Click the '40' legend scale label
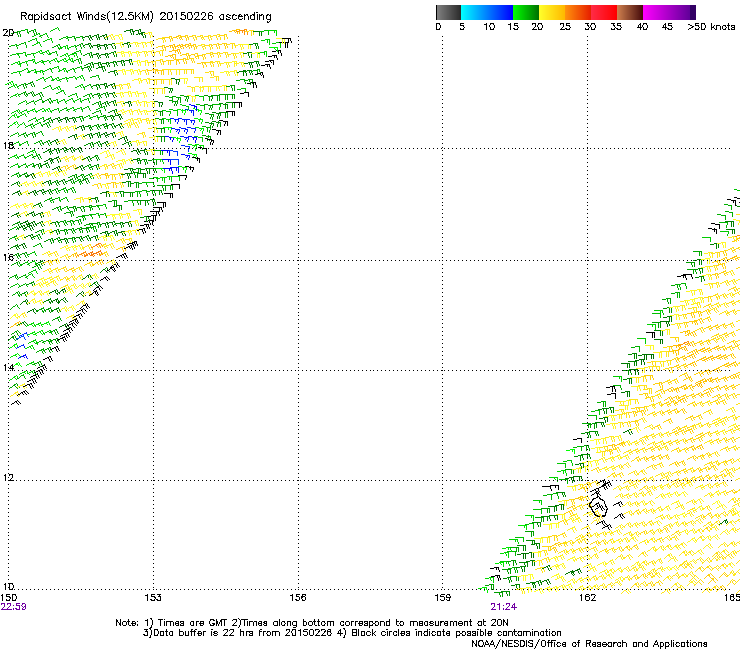This screenshot has height=650, width=740. coord(642,27)
